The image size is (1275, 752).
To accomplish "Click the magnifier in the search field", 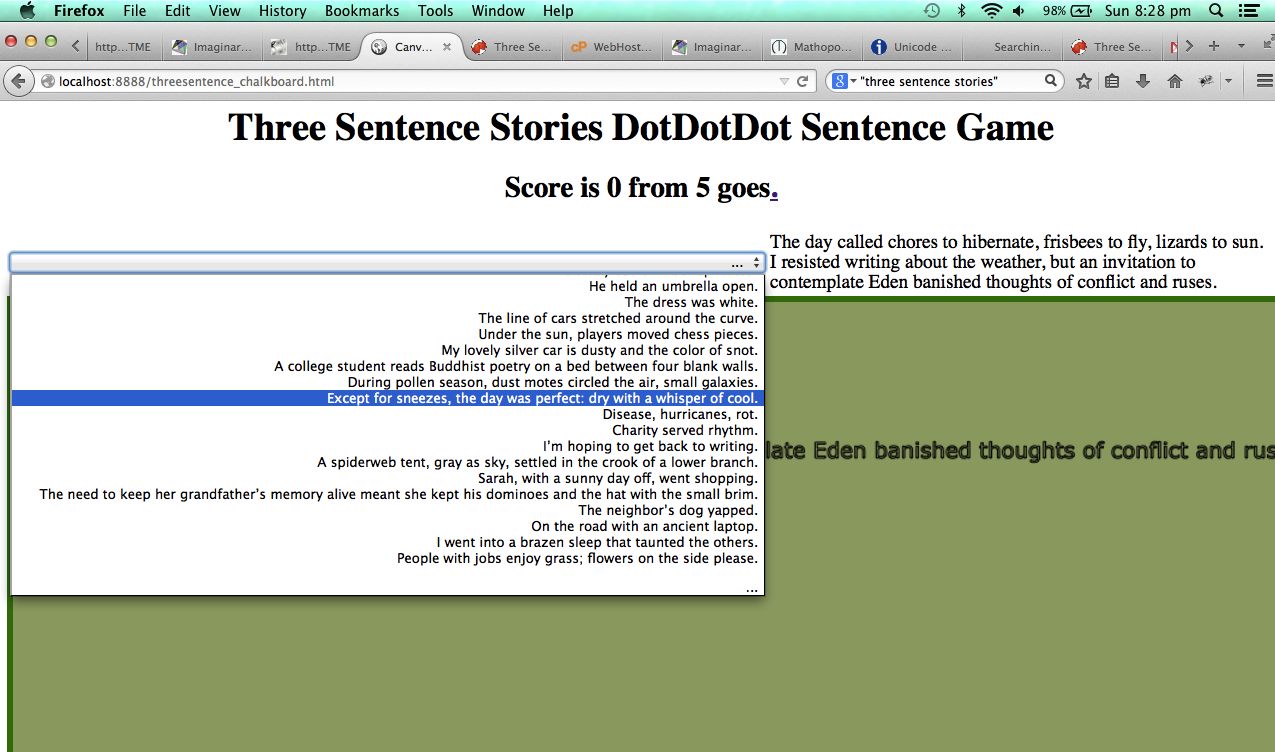I will click(x=1051, y=80).
